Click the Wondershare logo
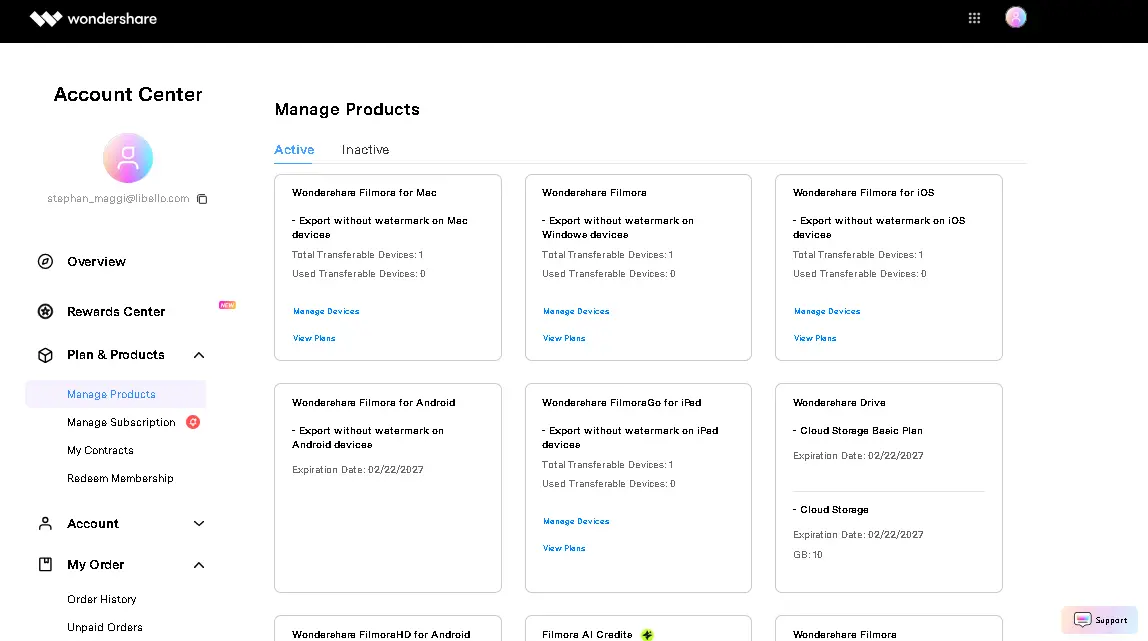 (93, 18)
